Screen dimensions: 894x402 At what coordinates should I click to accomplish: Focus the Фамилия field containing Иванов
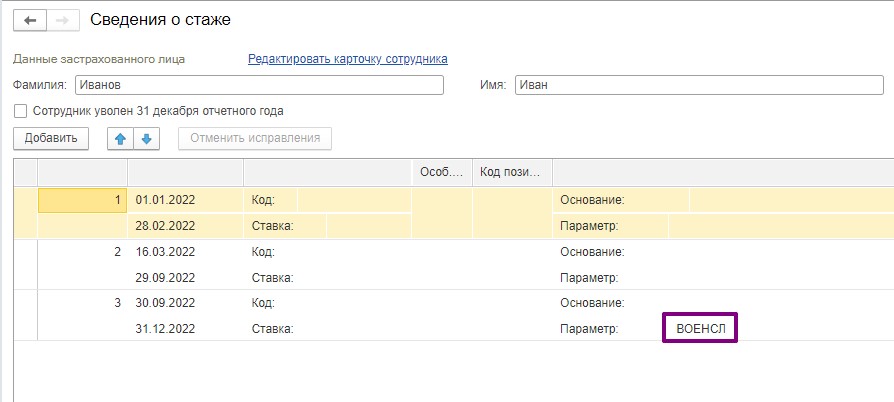click(x=259, y=85)
